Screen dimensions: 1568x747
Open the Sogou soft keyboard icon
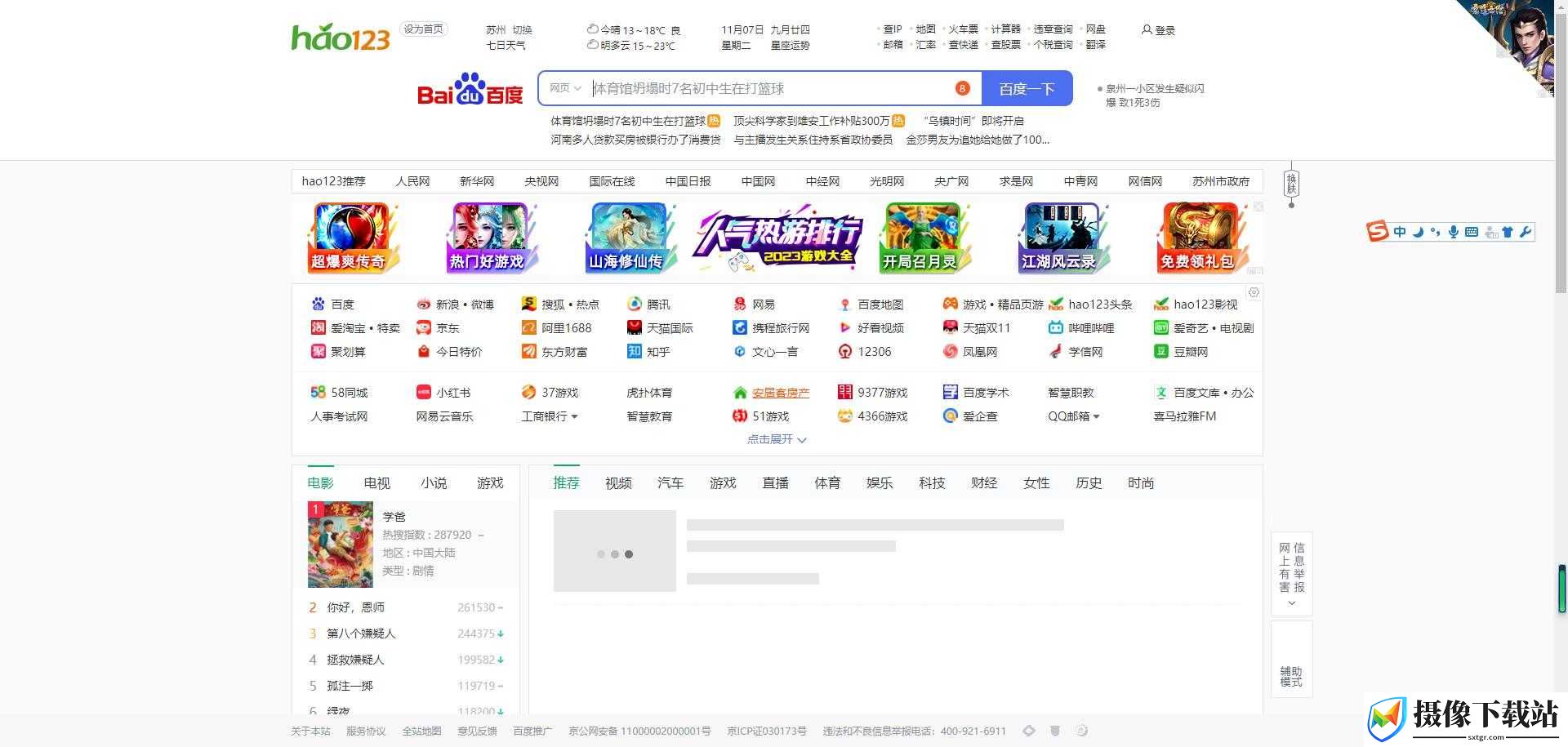tap(1472, 232)
